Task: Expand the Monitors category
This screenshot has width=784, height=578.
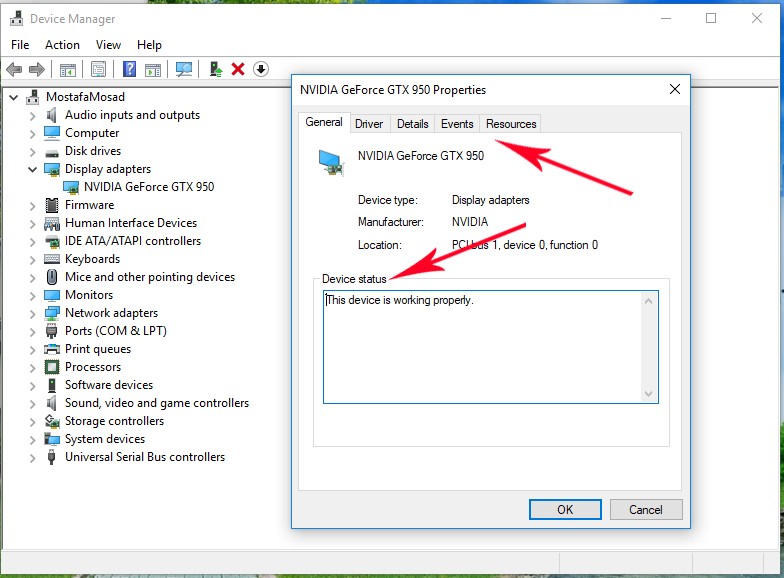Action: click(x=32, y=296)
